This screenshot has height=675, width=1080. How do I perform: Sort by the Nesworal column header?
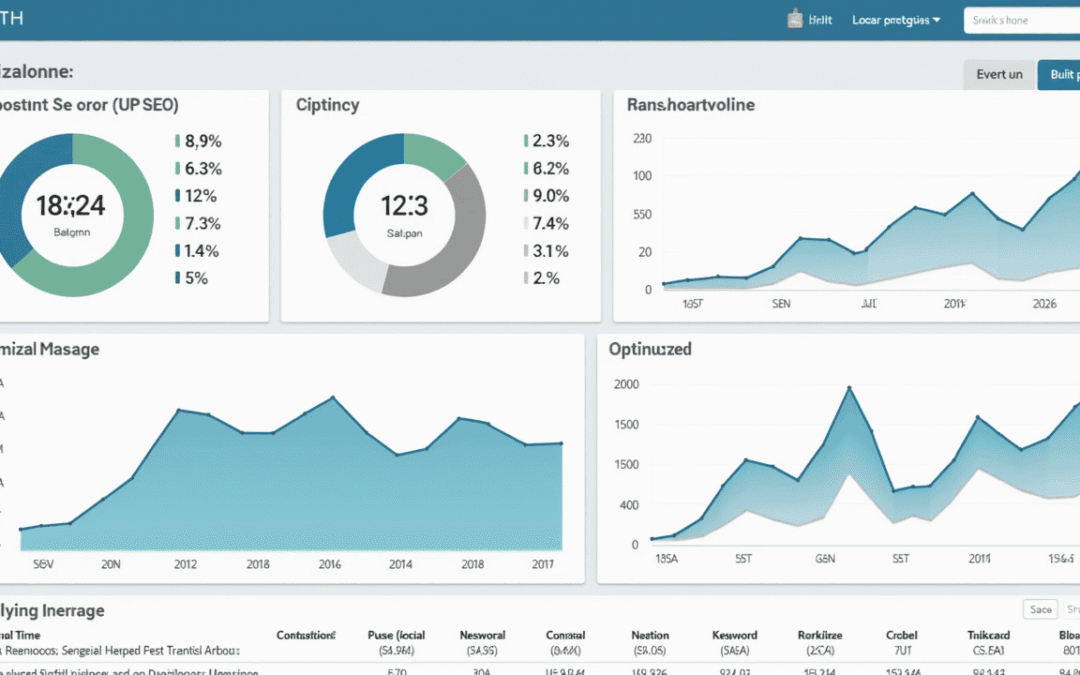click(482, 635)
